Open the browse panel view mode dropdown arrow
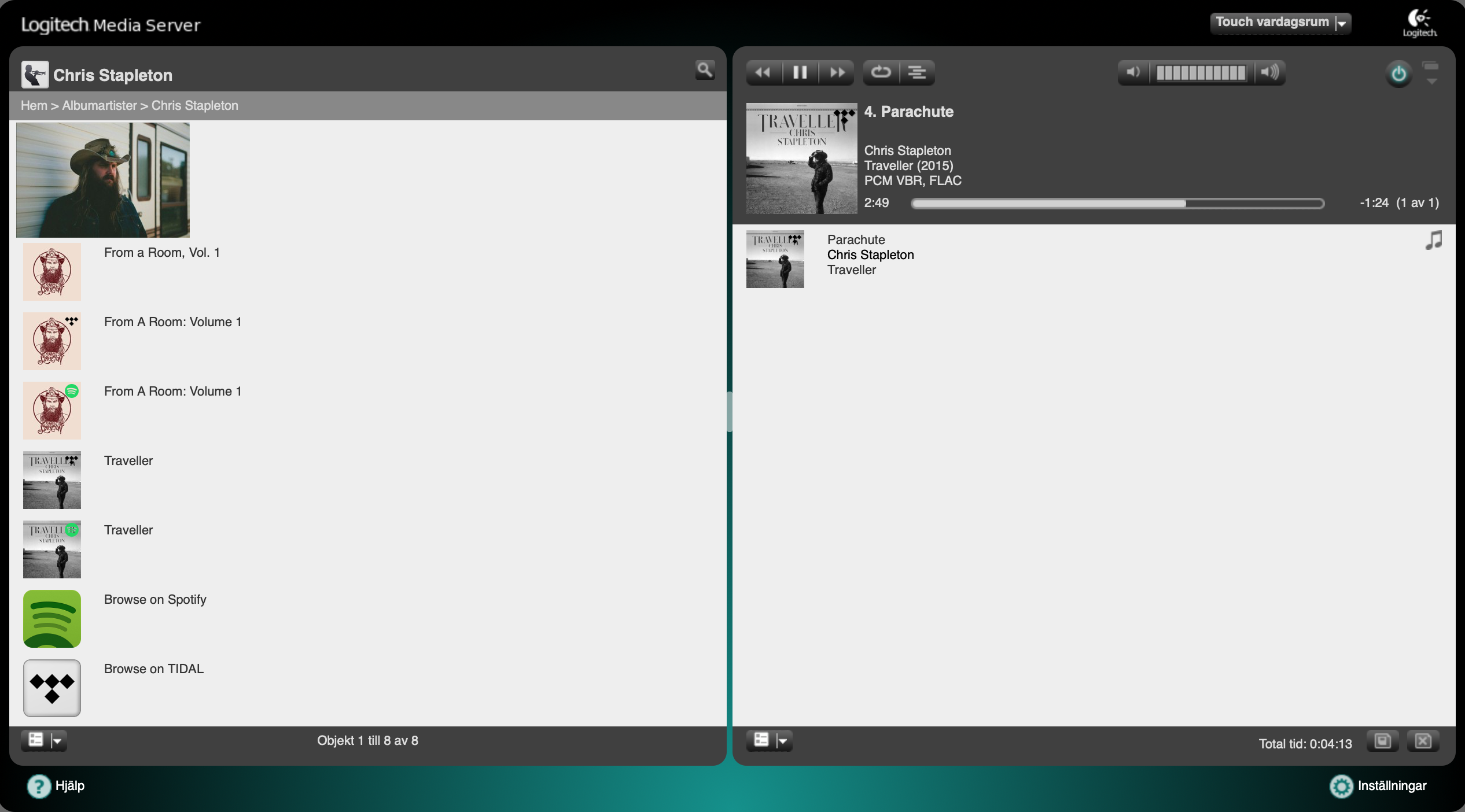Viewport: 1465px width, 812px height. (x=58, y=741)
